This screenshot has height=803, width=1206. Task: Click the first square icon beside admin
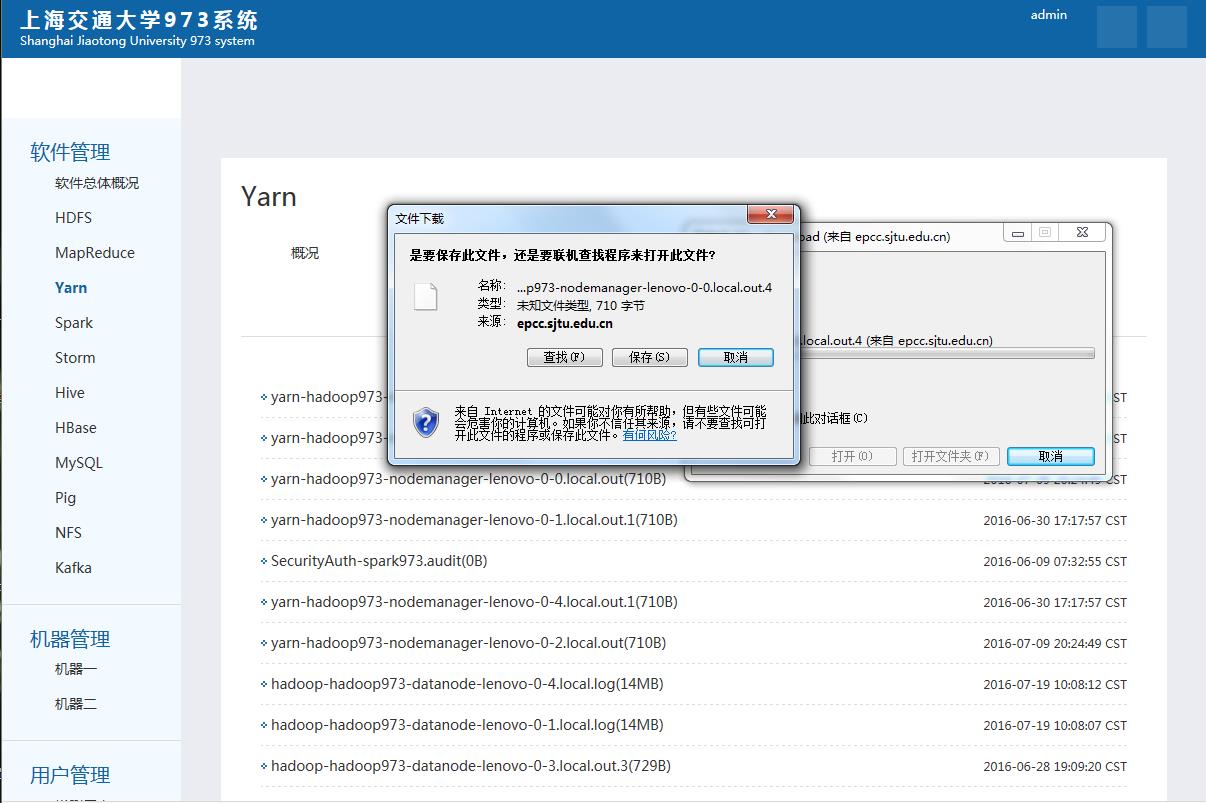point(1116,27)
